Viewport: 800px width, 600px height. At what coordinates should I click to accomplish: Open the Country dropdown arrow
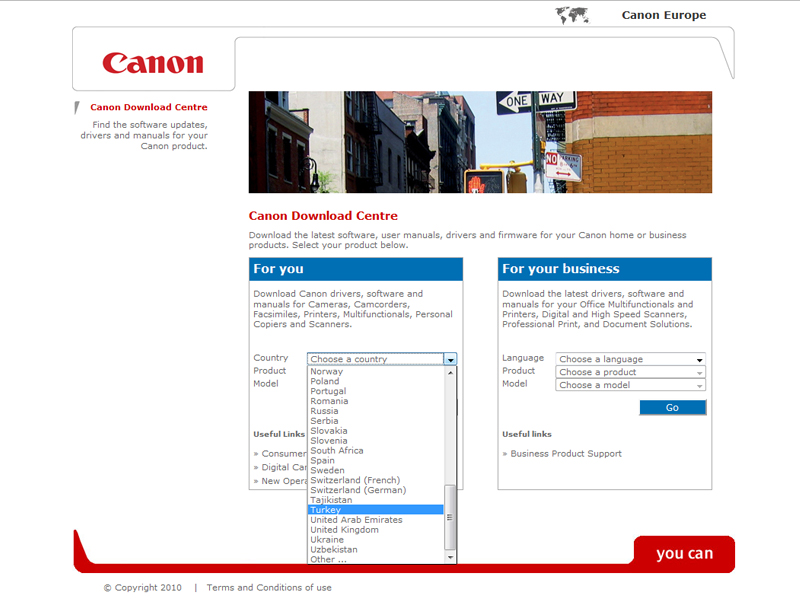(451, 359)
